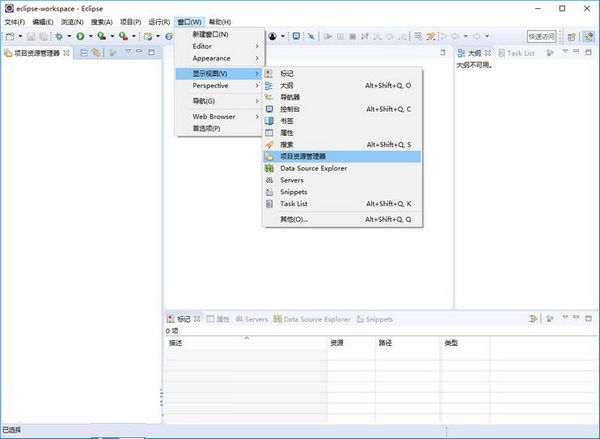This screenshot has height=439, width=600.
Task: Open the dropdown arrow beside the Run icon
Action: (91, 36)
